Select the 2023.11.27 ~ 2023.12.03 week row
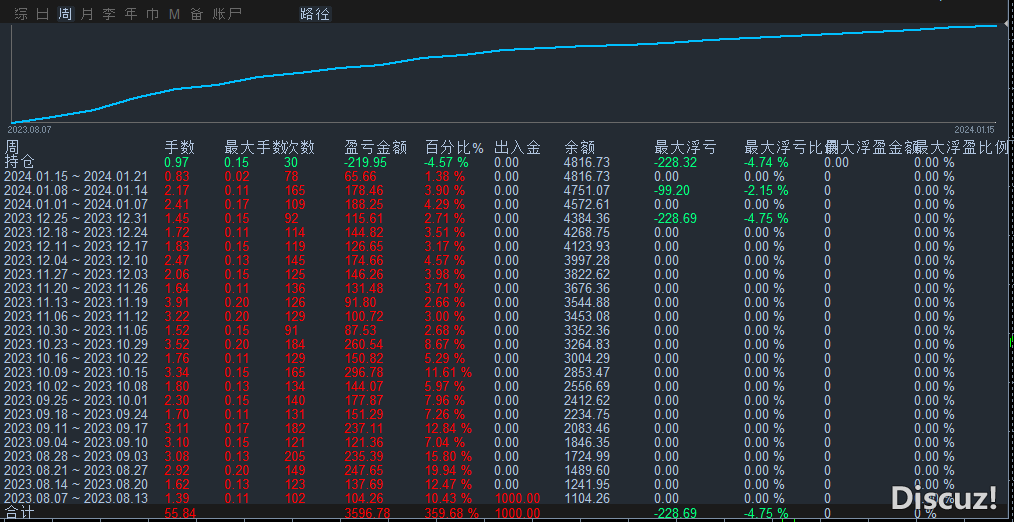Image resolution: width=1014 pixels, height=522 pixels. tap(76, 274)
